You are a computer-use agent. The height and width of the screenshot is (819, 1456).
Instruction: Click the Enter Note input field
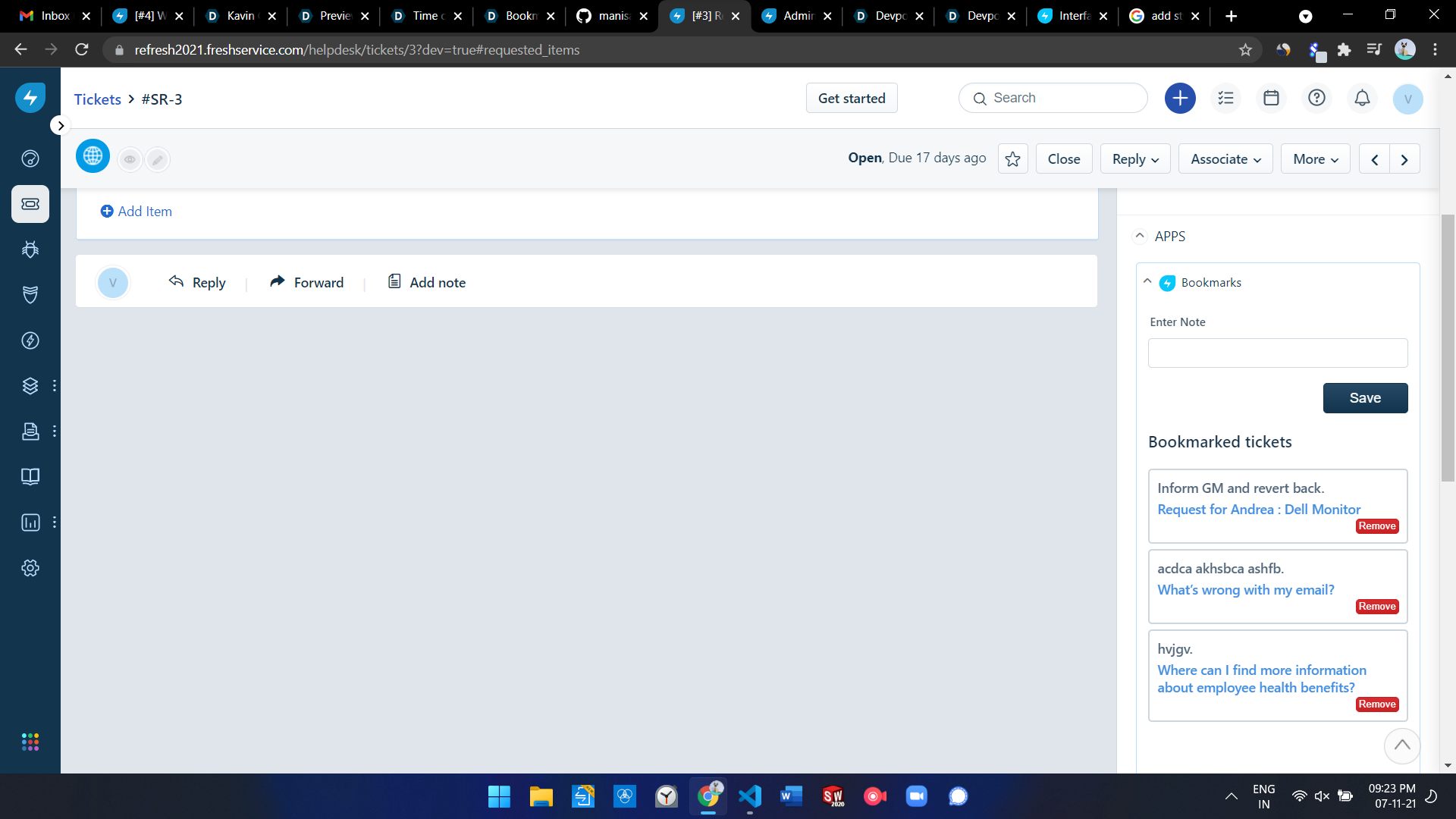point(1277,353)
